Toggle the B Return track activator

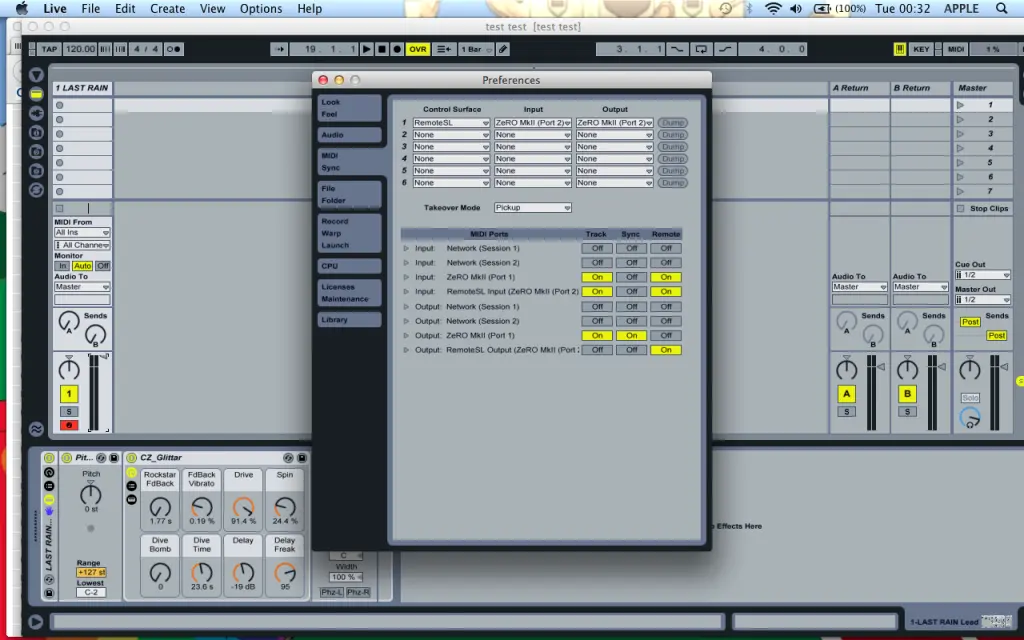[x=907, y=394]
